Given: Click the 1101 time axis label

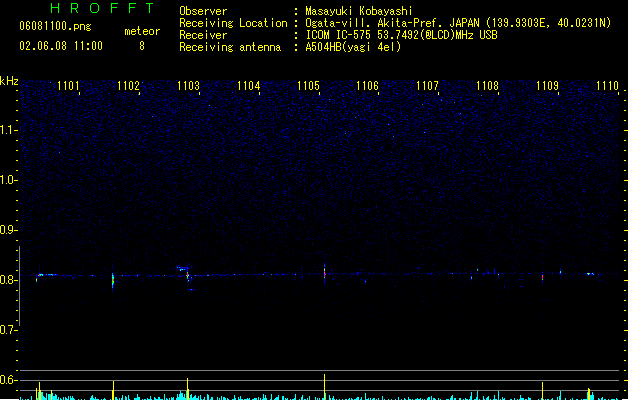Looking at the screenshot, I should tap(68, 86).
